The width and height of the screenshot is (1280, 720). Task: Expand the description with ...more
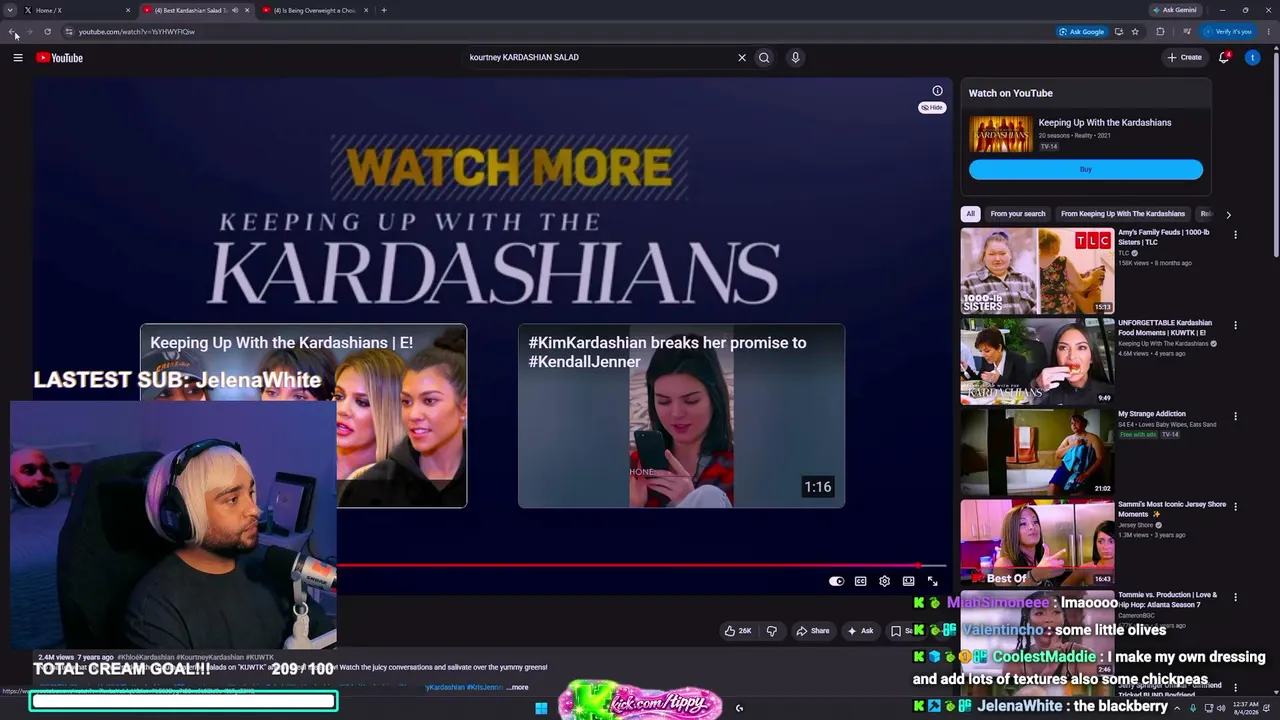coord(518,688)
